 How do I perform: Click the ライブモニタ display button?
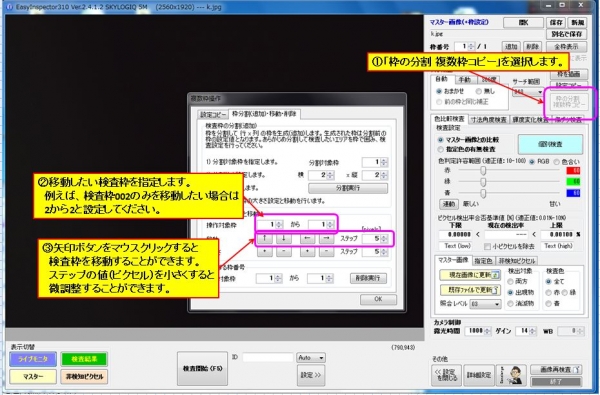(33, 359)
